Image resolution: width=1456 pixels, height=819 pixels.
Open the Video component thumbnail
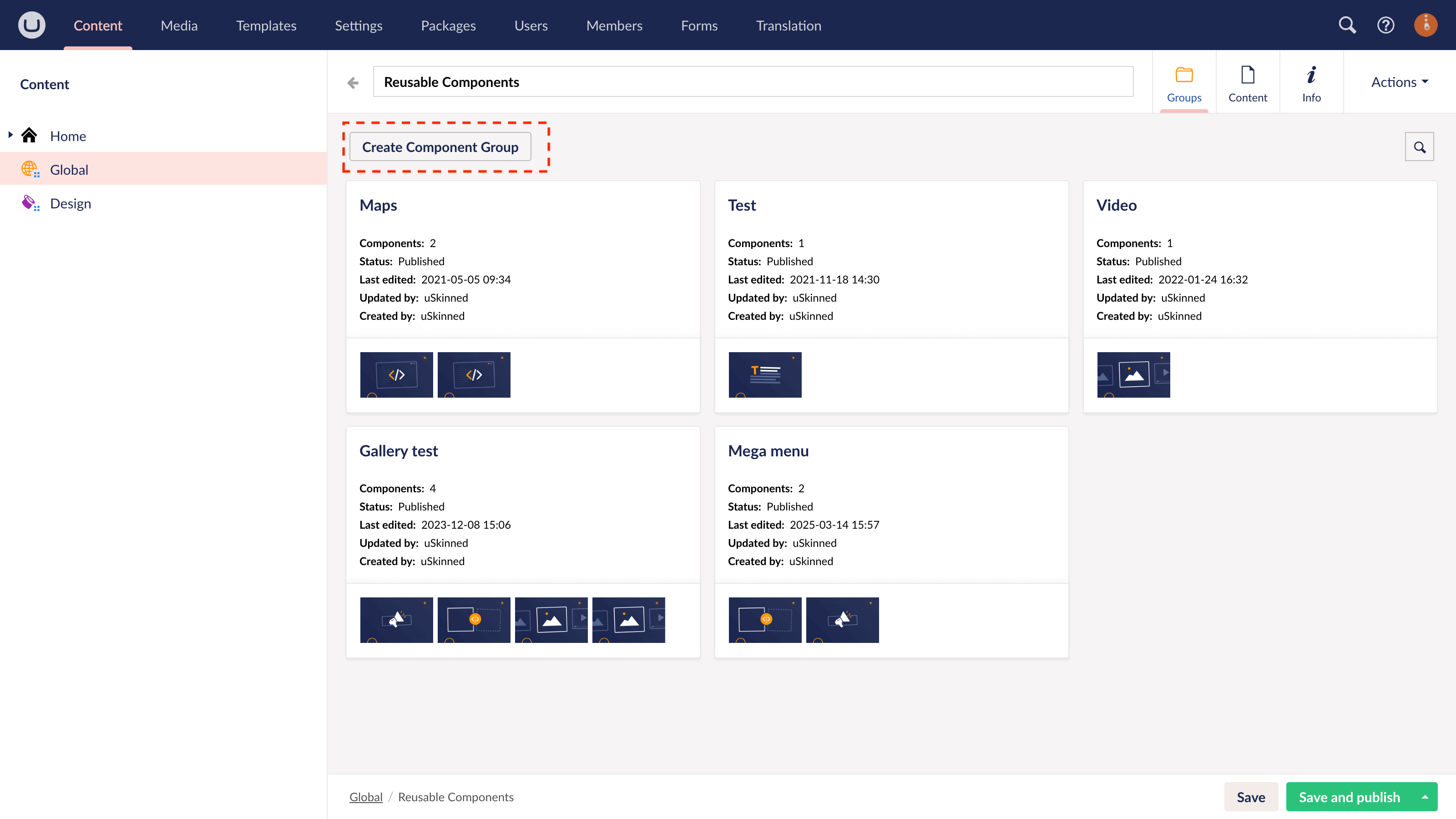coord(1132,374)
